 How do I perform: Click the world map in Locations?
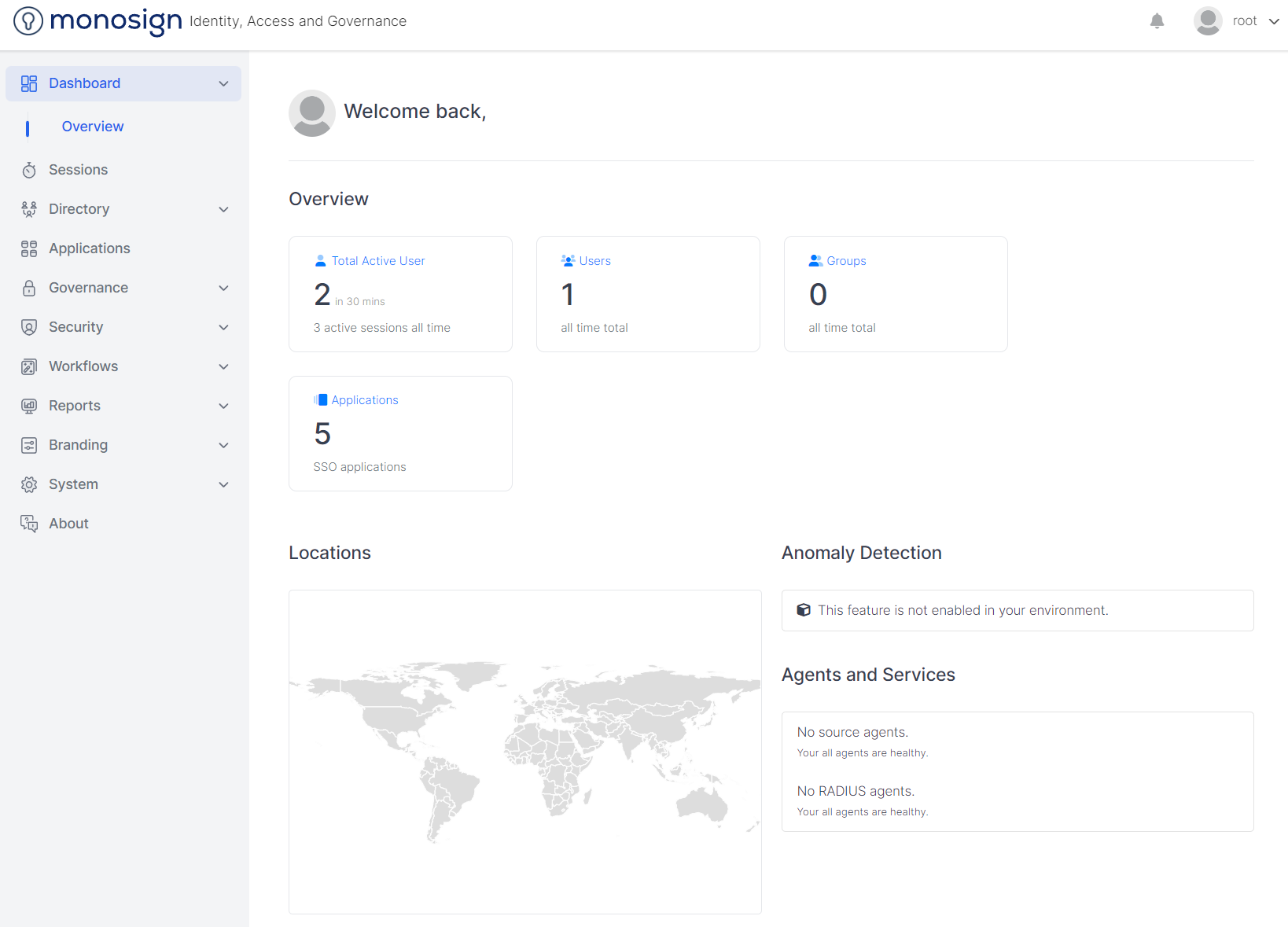tap(524, 751)
